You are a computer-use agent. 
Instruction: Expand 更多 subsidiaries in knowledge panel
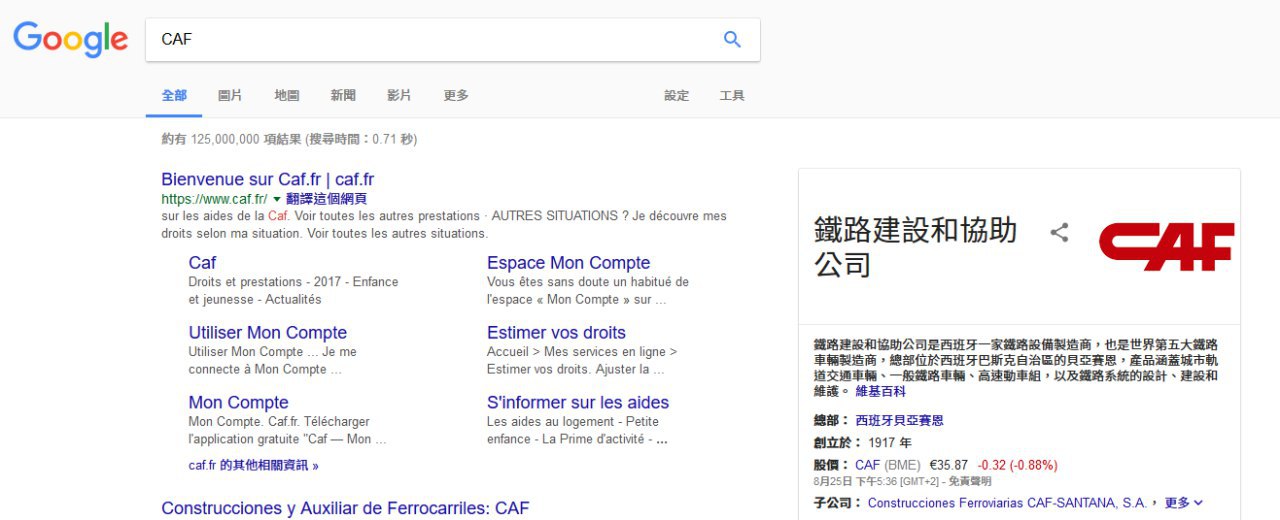[1184, 503]
